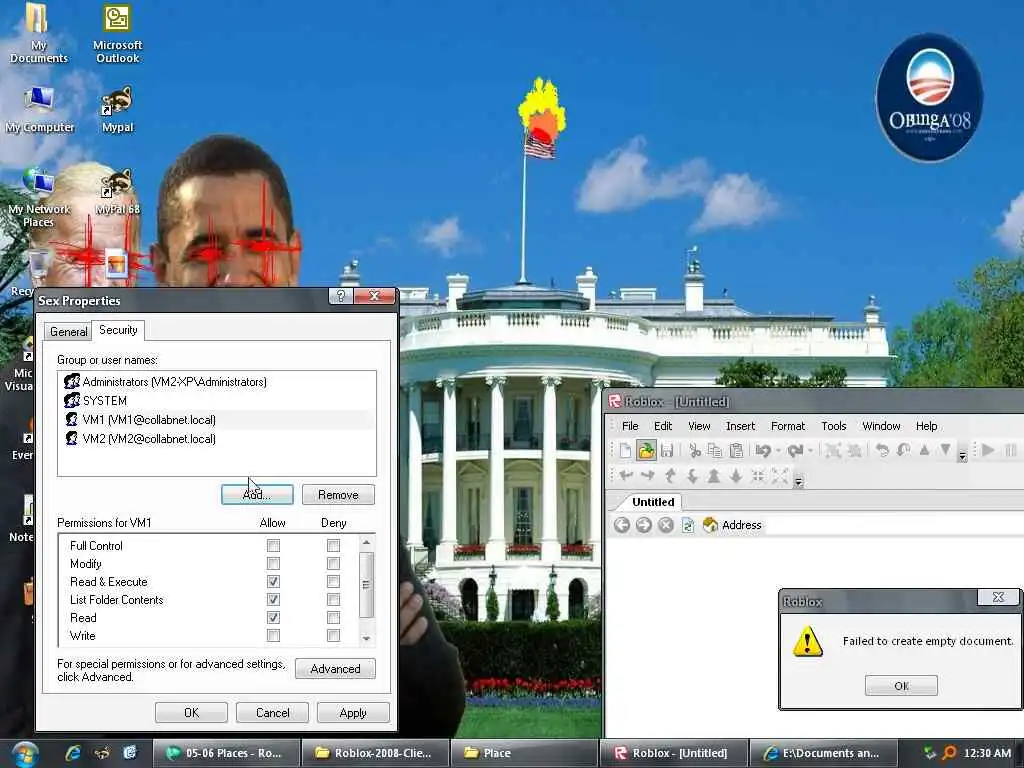1024x768 pixels.
Task: Uncheck Allow for List Folder Contents
Action: pyautogui.click(x=273, y=600)
